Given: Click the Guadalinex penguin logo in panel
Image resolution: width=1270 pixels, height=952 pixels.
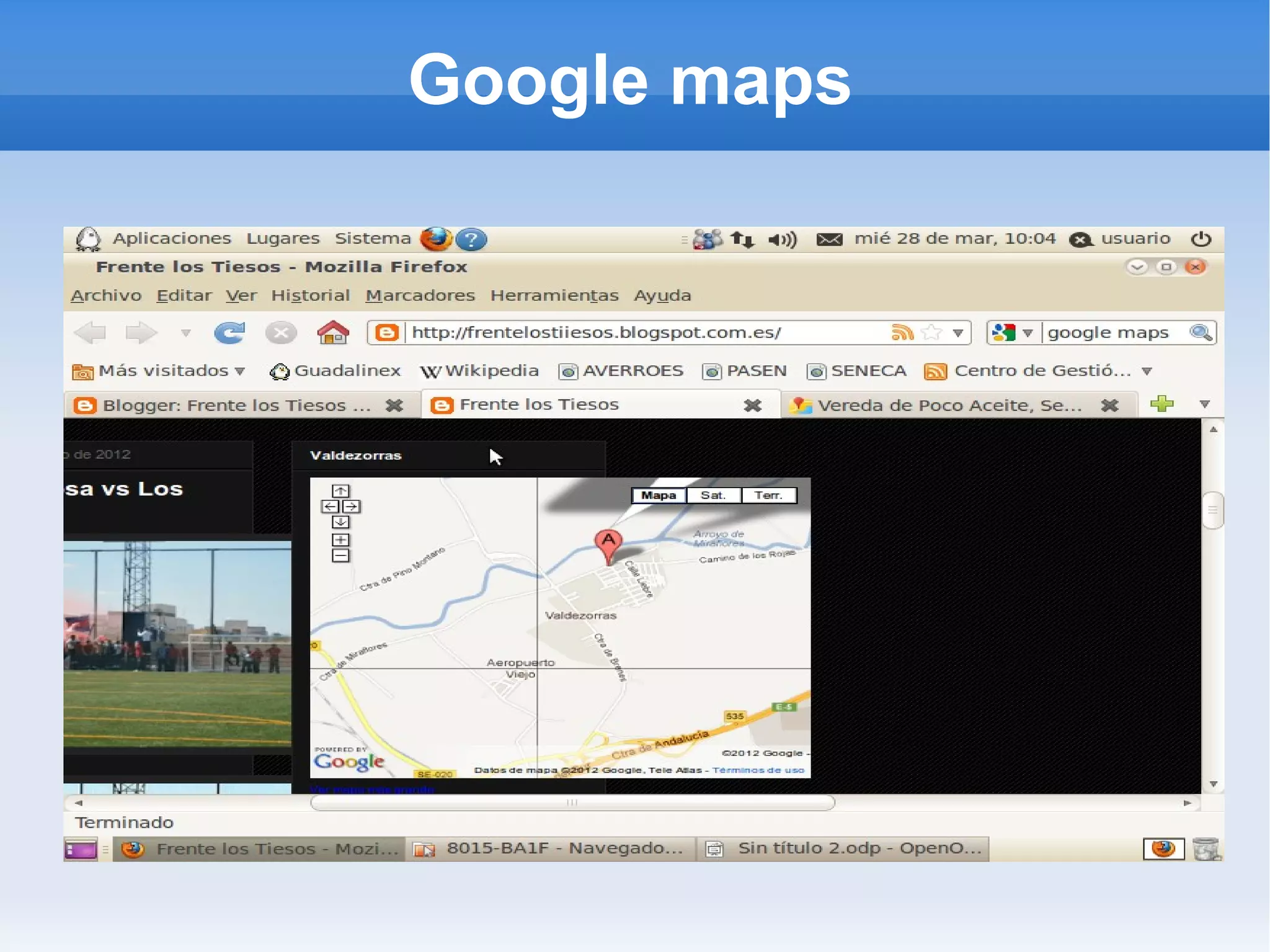Looking at the screenshot, I should click(87, 239).
